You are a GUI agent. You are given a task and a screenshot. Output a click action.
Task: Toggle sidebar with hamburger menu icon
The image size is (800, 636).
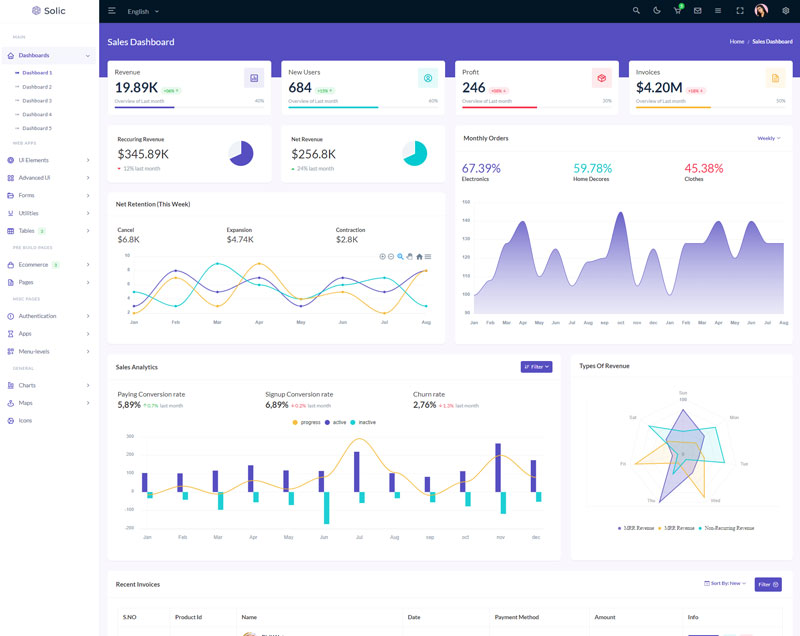(x=112, y=11)
